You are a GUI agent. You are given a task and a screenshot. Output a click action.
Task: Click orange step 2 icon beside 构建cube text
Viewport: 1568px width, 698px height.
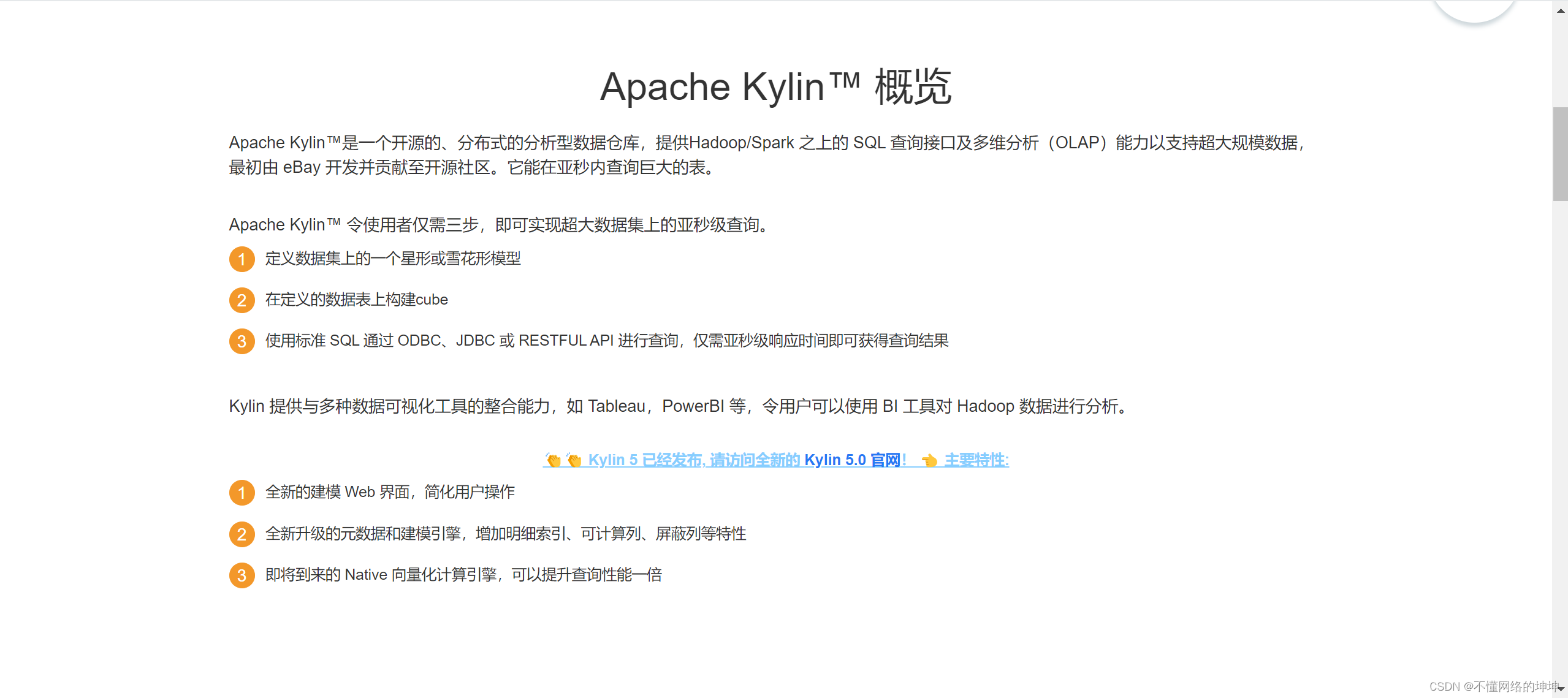pyautogui.click(x=242, y=300)
